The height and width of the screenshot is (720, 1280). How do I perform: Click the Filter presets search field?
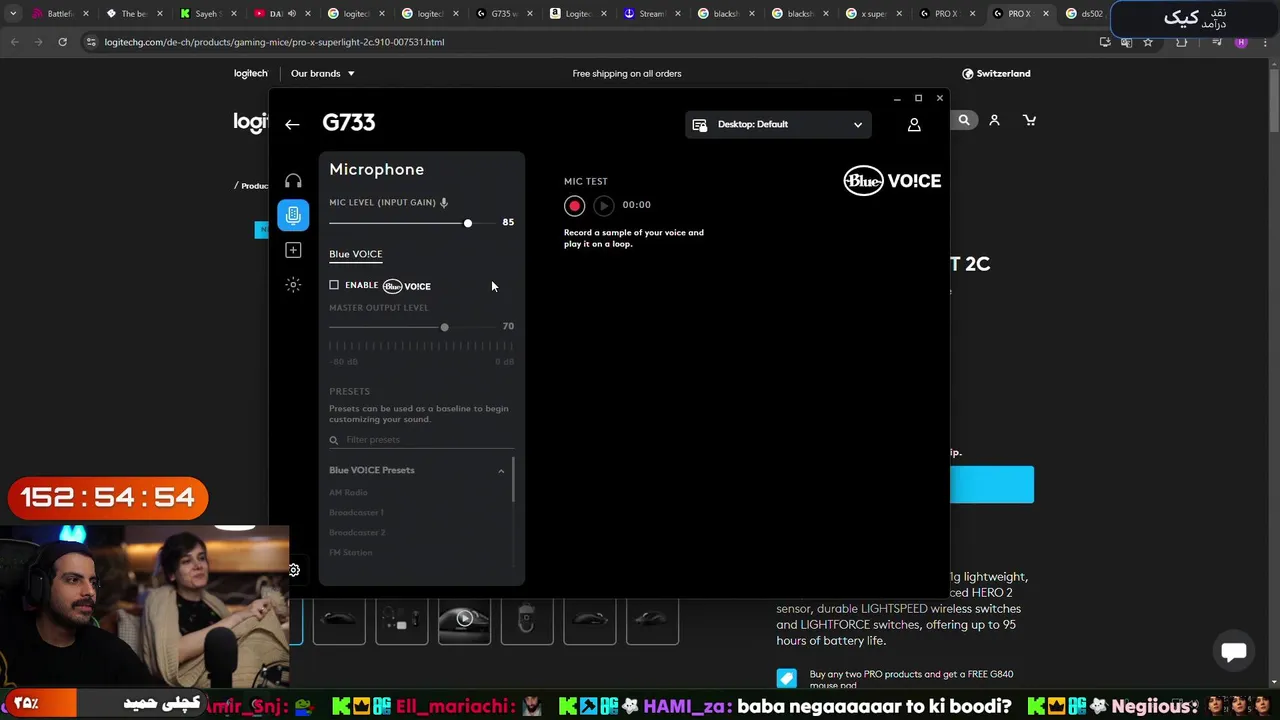click(x=421, y=440)
